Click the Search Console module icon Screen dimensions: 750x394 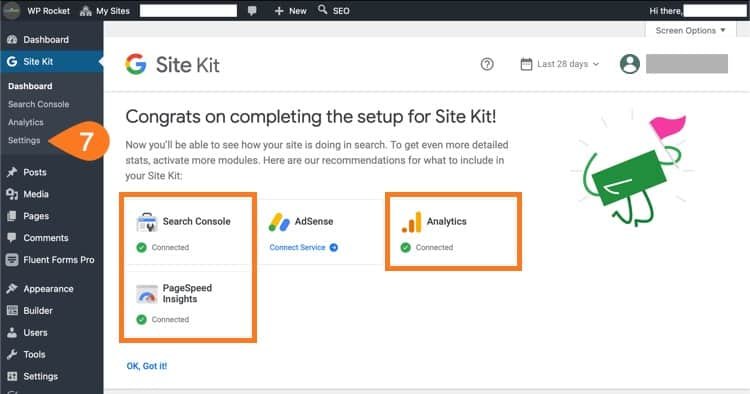pos(147,222)
